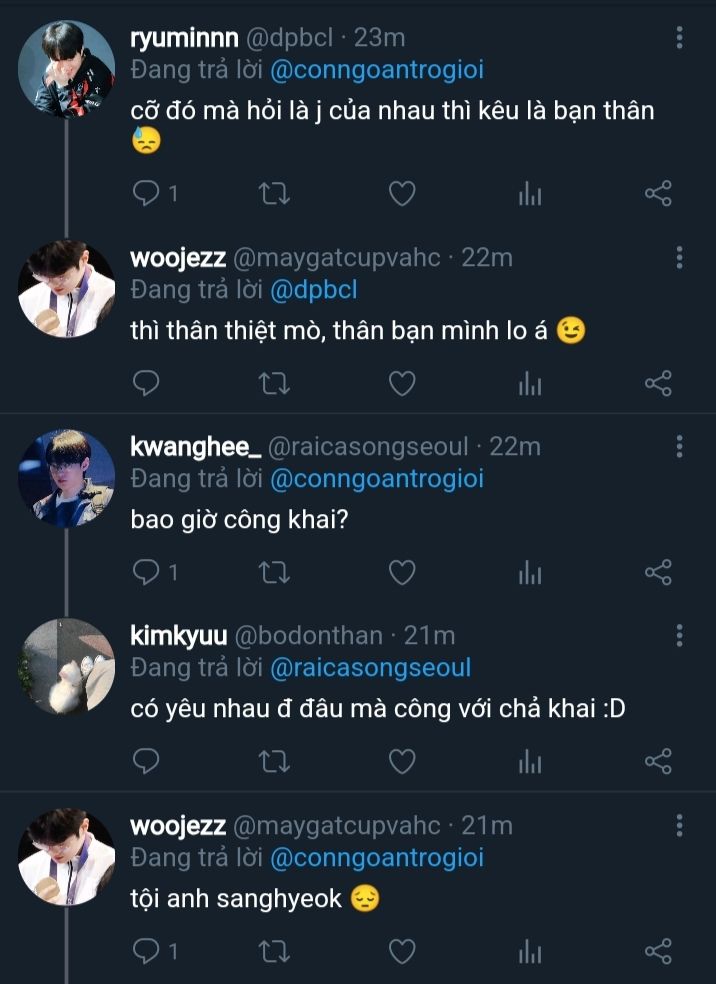Reply to kwanghee_'s "bao giờ công khai?" tweet
Image resolution: width=716 pixels, height=984 pixels.
[146, 572]
